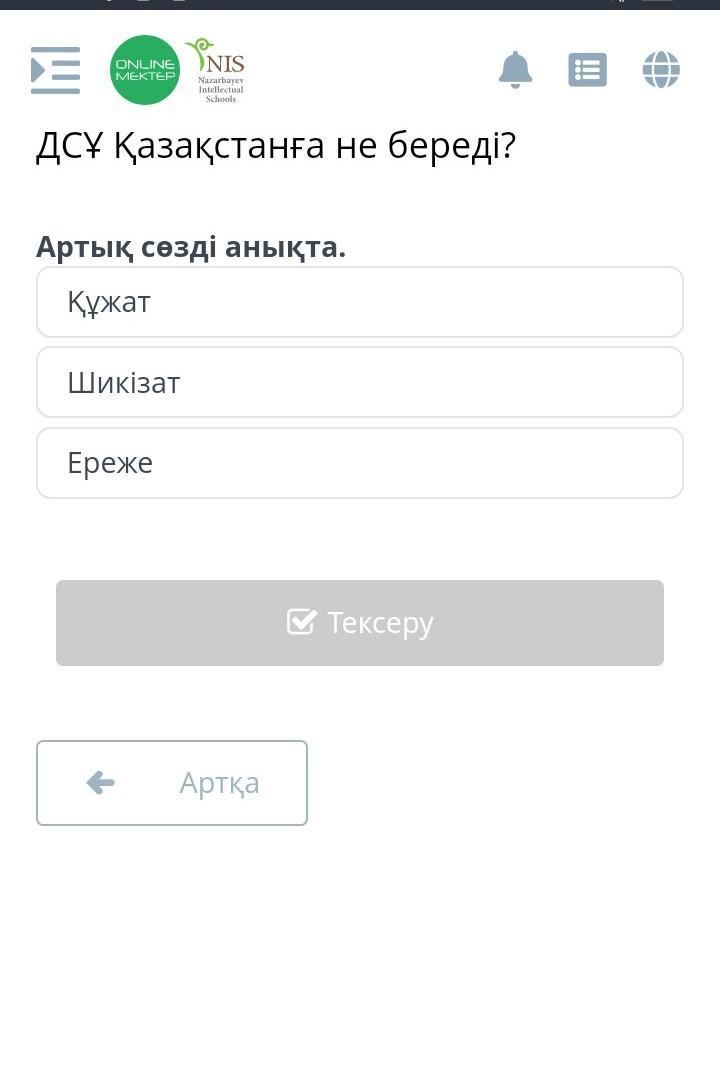Viewport: 720px width, 1068px height.
Task: Click the word Тексеру on the check button
Action: tap(380, 622)
